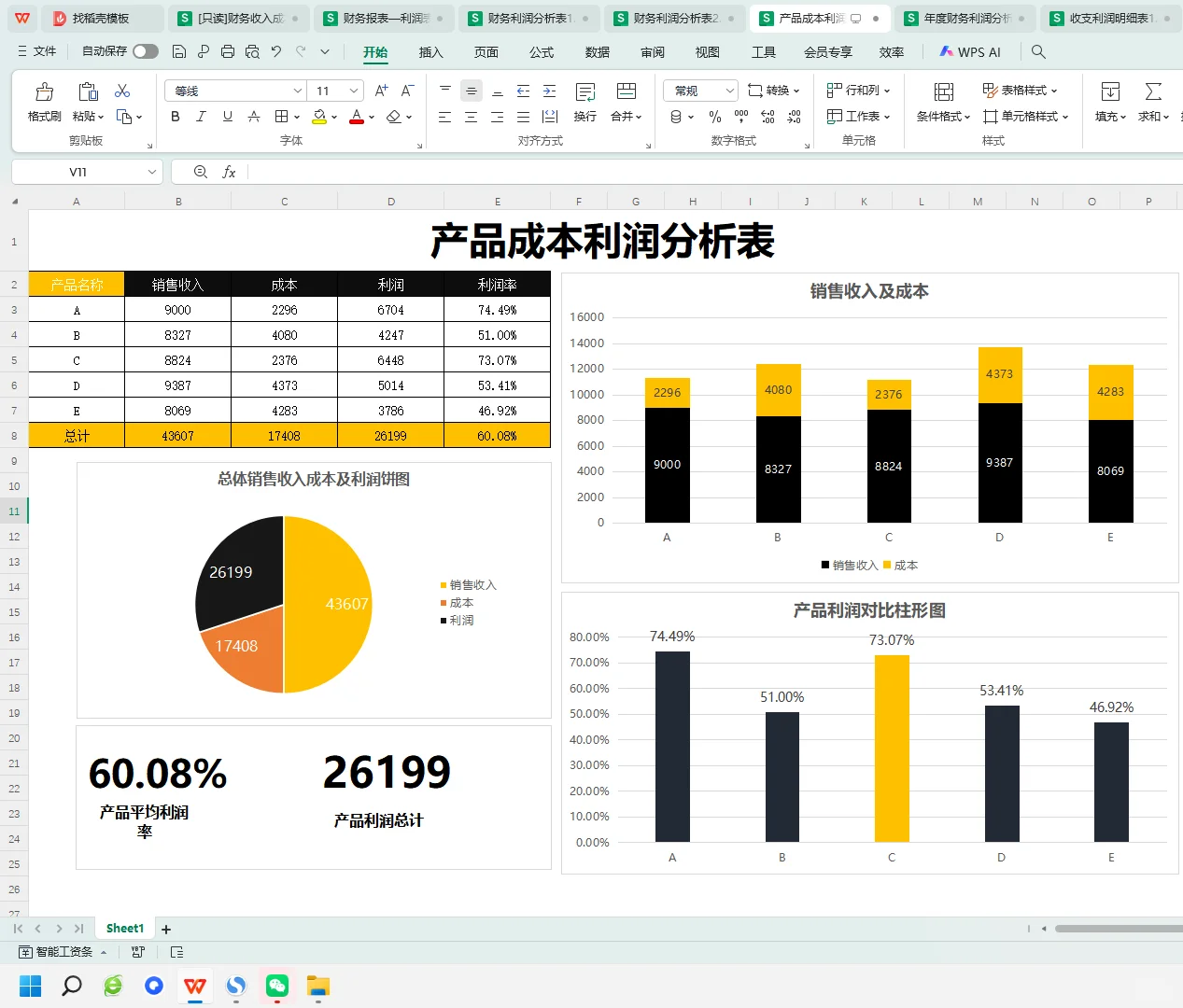Click the Wrap Text (换行) icon
The height and width of the screenshot is (1008, 1183).
[x=585, y=91]
